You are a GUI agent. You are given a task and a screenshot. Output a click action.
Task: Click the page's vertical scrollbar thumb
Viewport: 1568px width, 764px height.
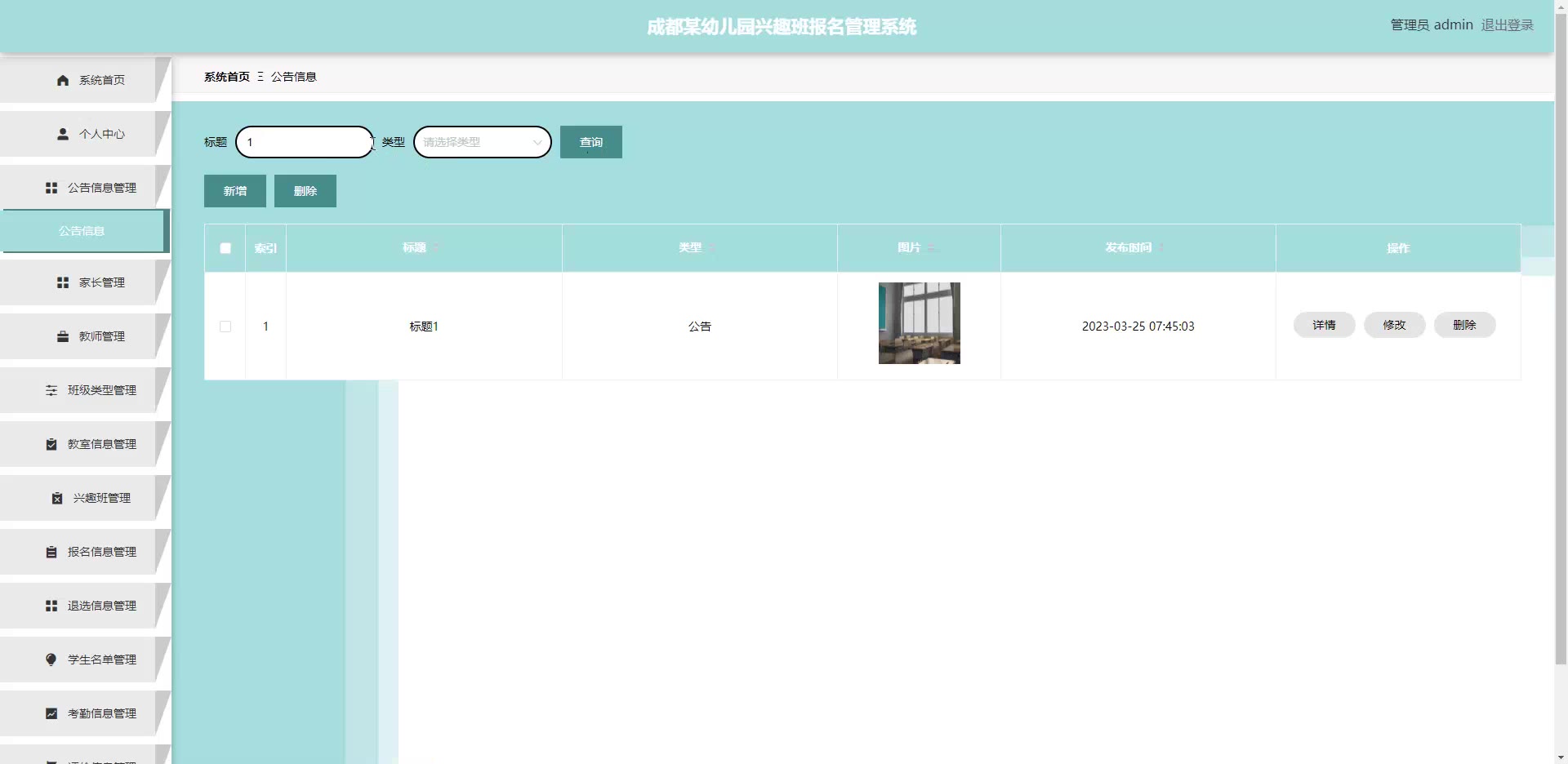click(1561, 340)
